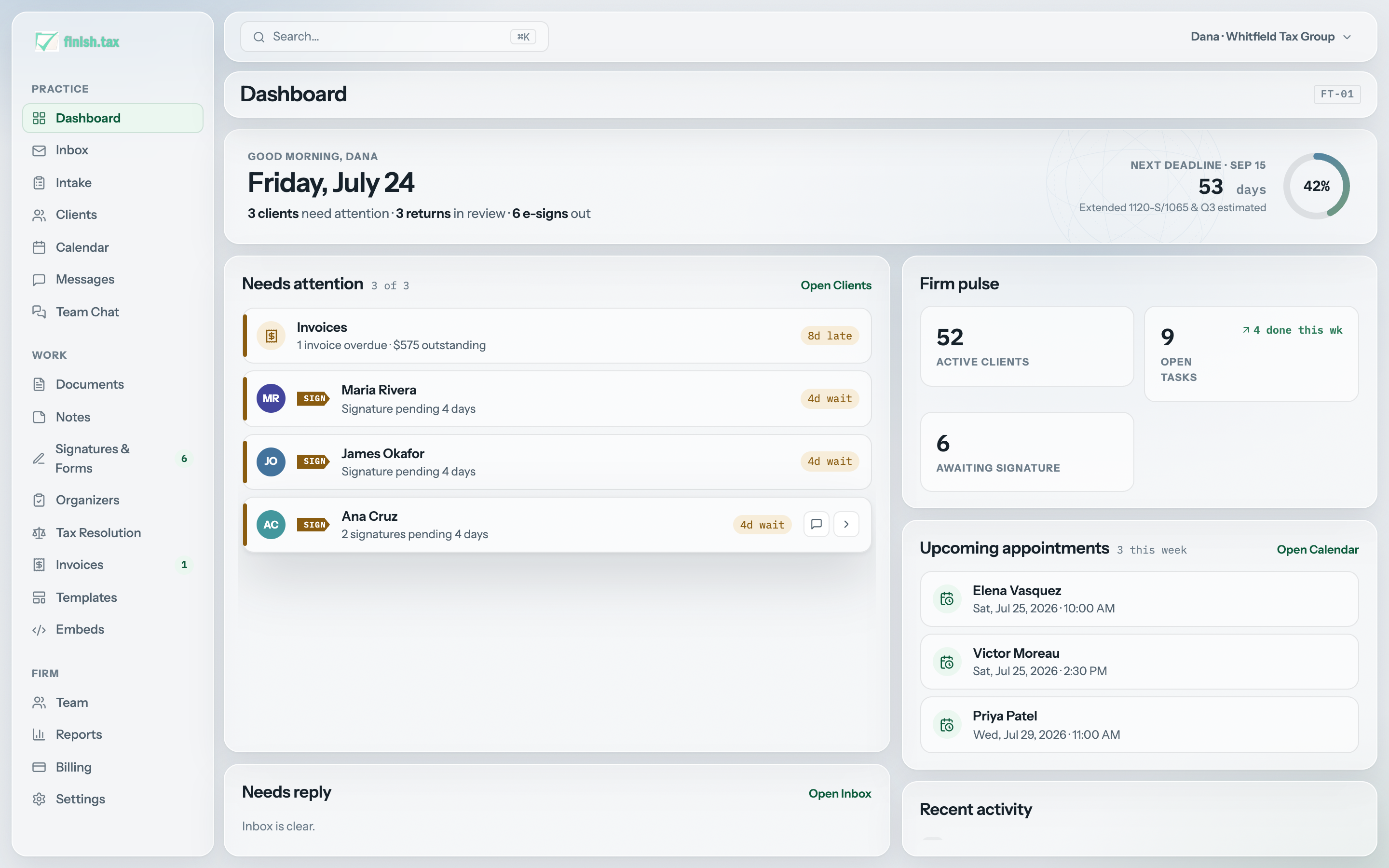Click the Billing credit card icon
This screenshot has width=1389, height=868.
pyautogui.click(x=39, y=768)
